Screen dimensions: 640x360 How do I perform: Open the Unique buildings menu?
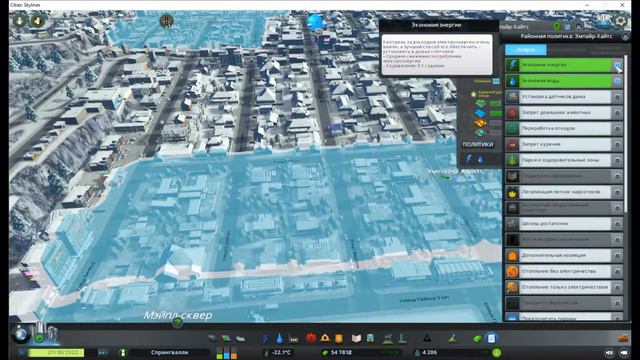(402, 338)
